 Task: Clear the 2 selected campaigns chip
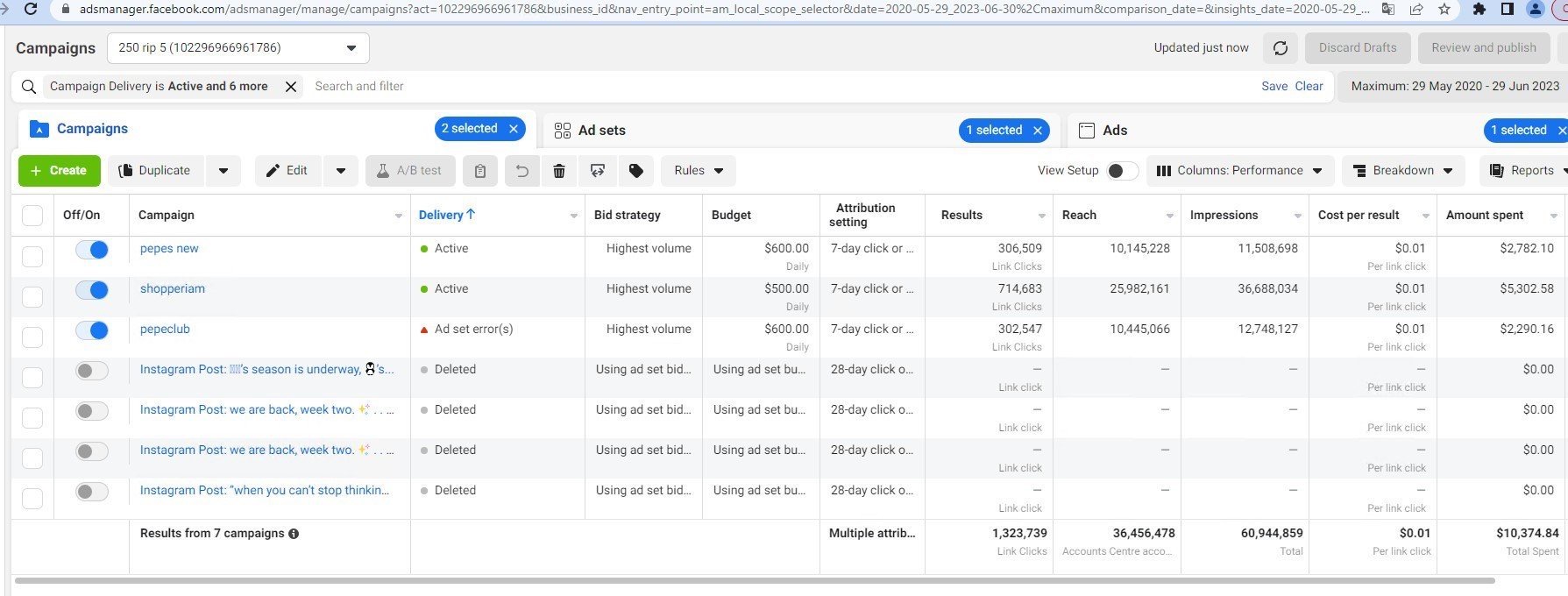tap(514, 129)
